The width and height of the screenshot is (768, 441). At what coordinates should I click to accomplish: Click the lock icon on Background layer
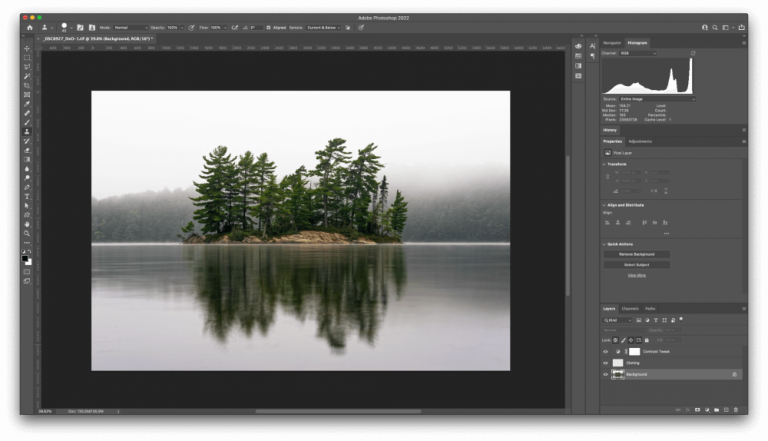click(734, 374)
